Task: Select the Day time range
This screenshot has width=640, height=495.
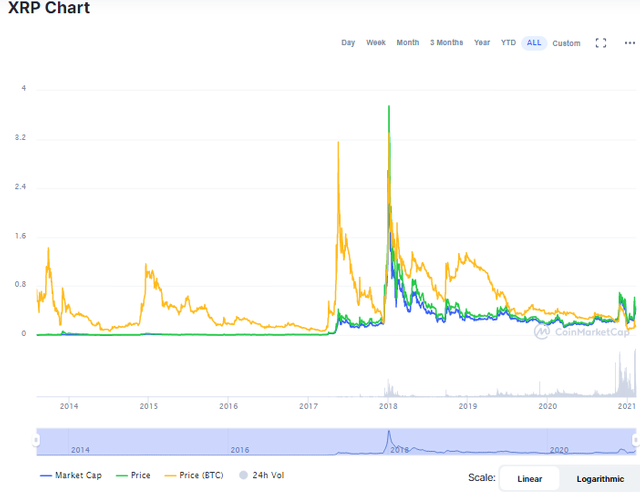Action: [348, 42]
